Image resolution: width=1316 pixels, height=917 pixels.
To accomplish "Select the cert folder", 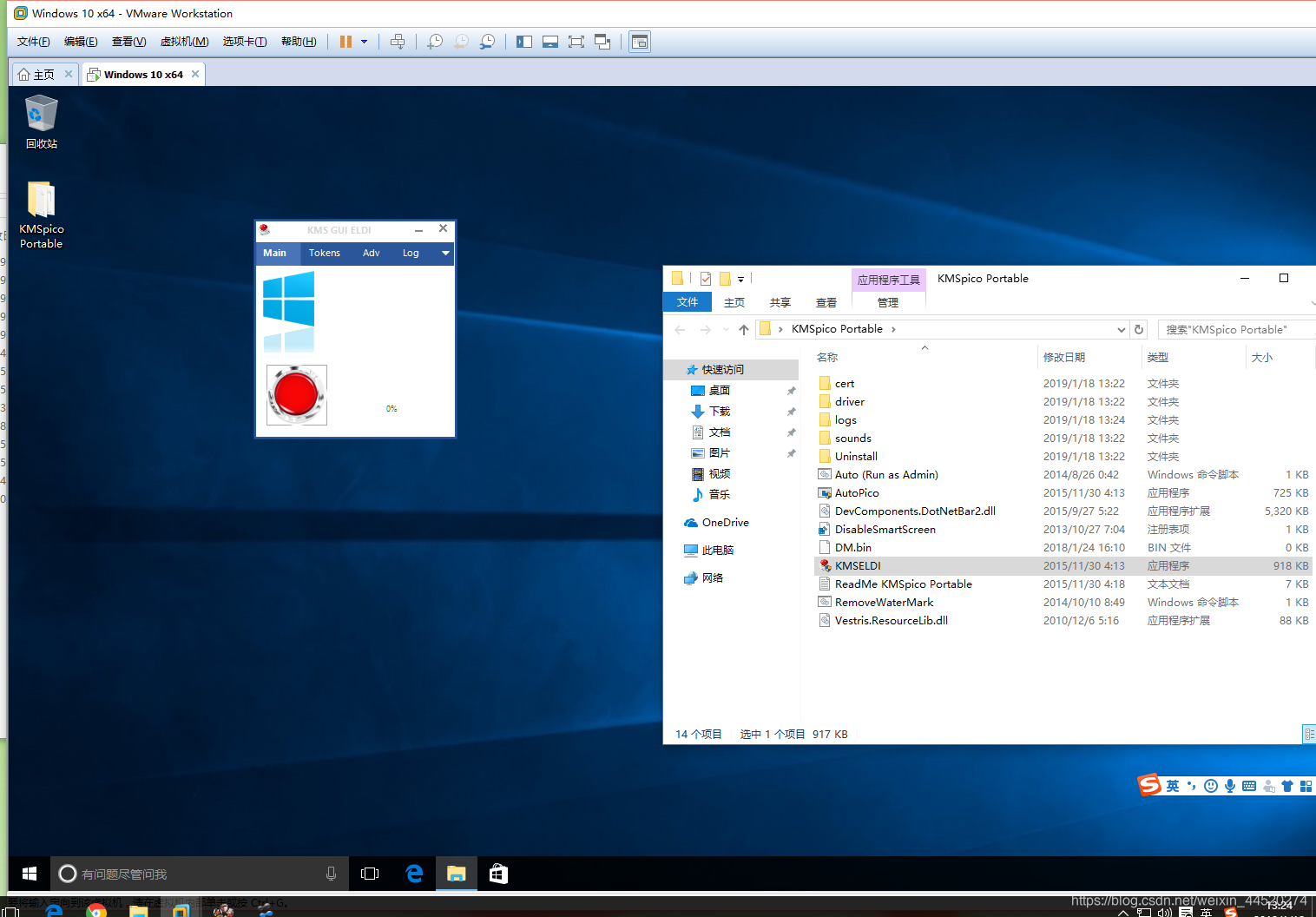I will tap(1063, 384).
